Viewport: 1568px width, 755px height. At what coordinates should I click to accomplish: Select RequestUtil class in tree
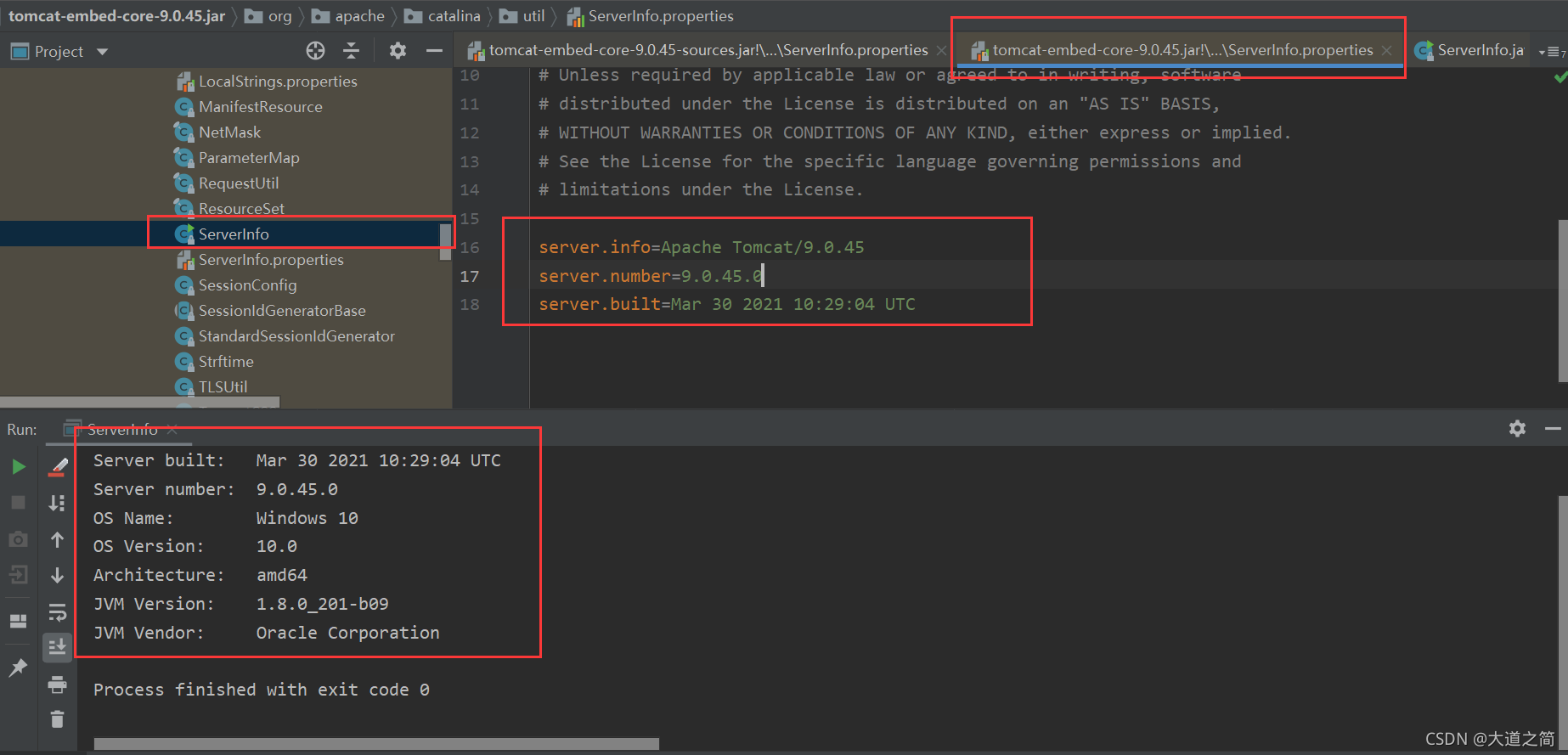click(227, 183)
